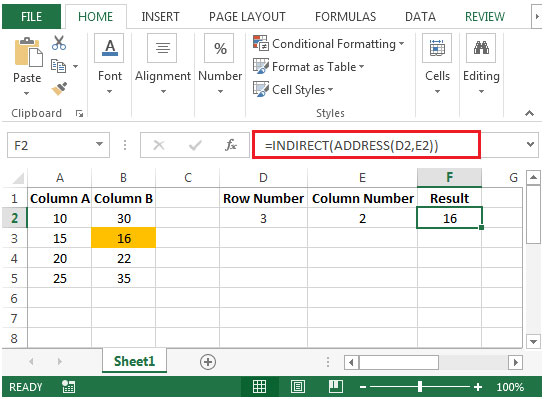Click the Conditional Formatting icon

[261, 43]
